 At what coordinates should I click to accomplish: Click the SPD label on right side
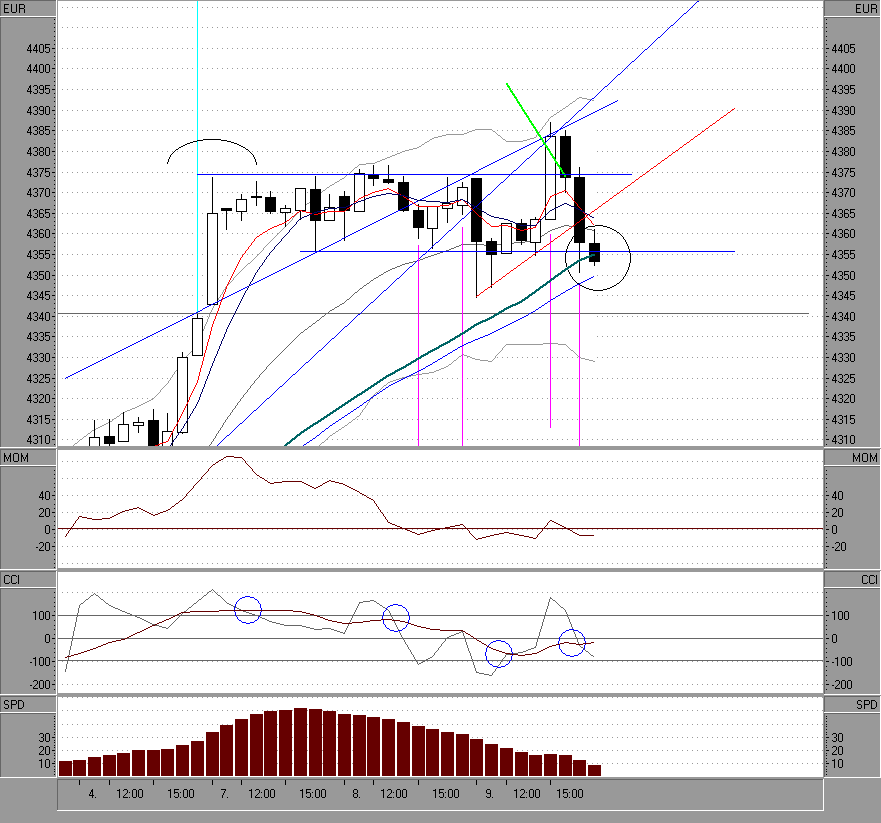pyautogui.click(x=867, y=704)
